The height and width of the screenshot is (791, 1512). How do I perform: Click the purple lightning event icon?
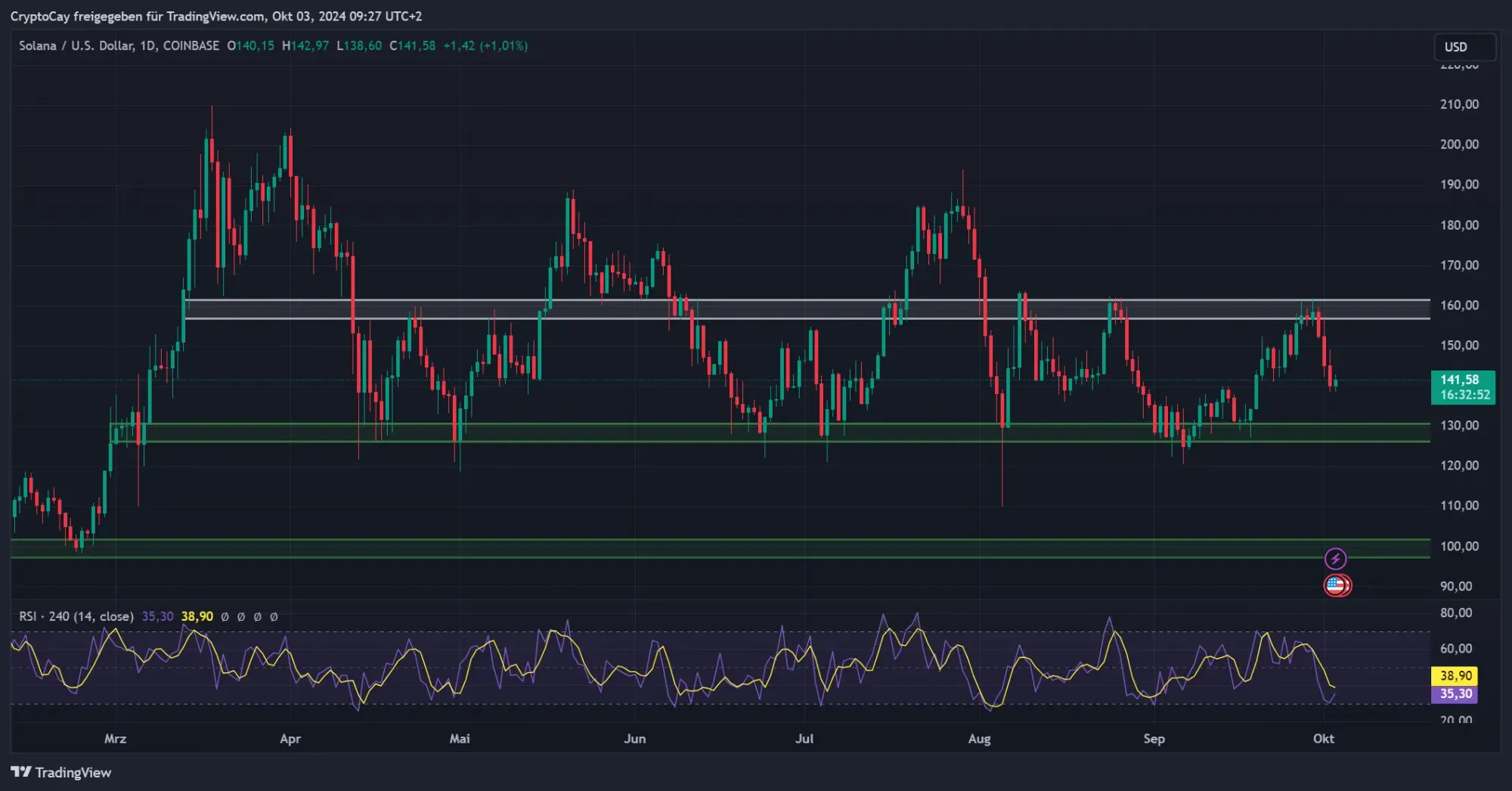pyautogui.click(x=1335, y=559)
